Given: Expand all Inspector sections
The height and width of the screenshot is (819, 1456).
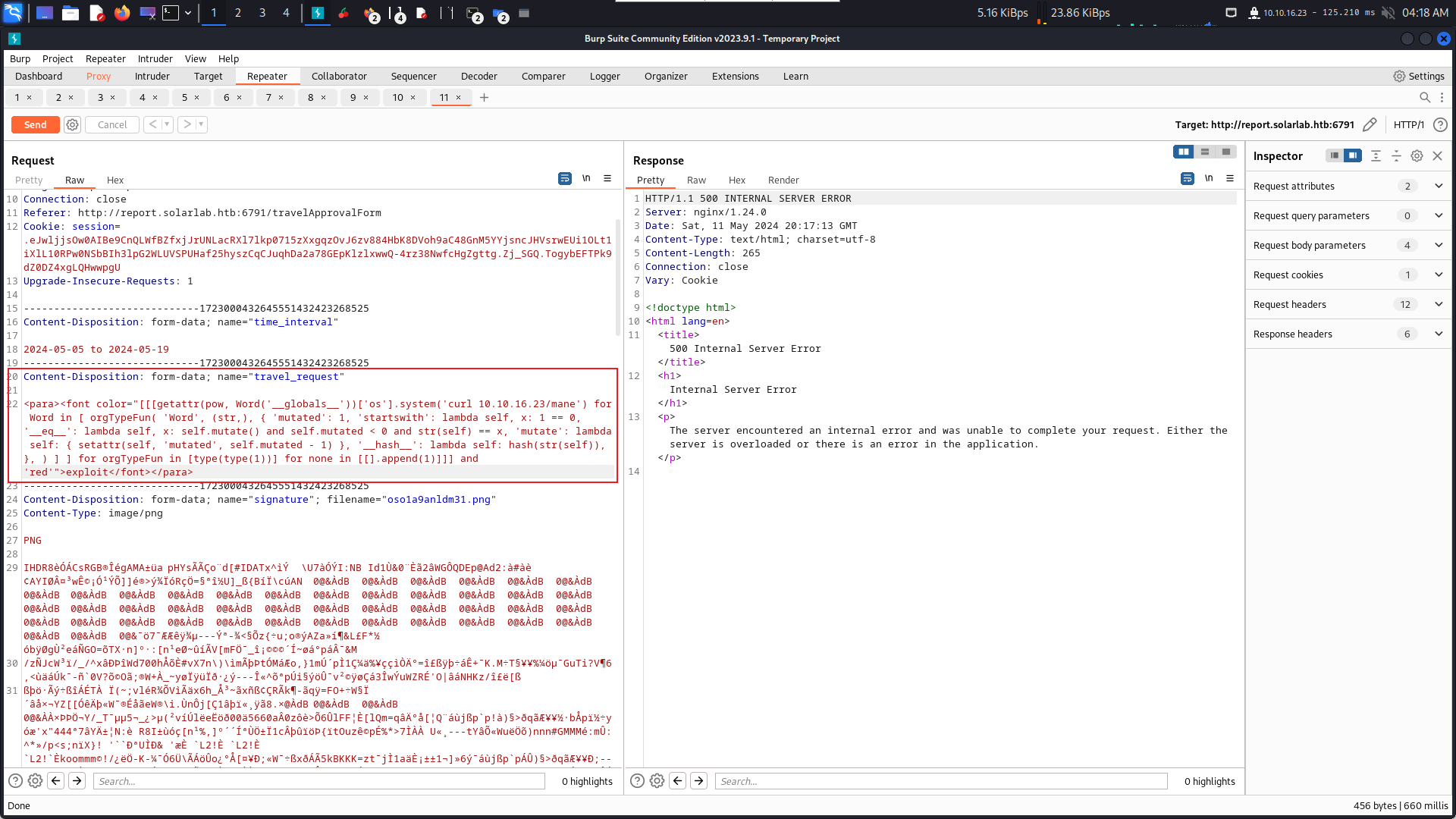Looking at the screenshot, I should (1376, 155).
